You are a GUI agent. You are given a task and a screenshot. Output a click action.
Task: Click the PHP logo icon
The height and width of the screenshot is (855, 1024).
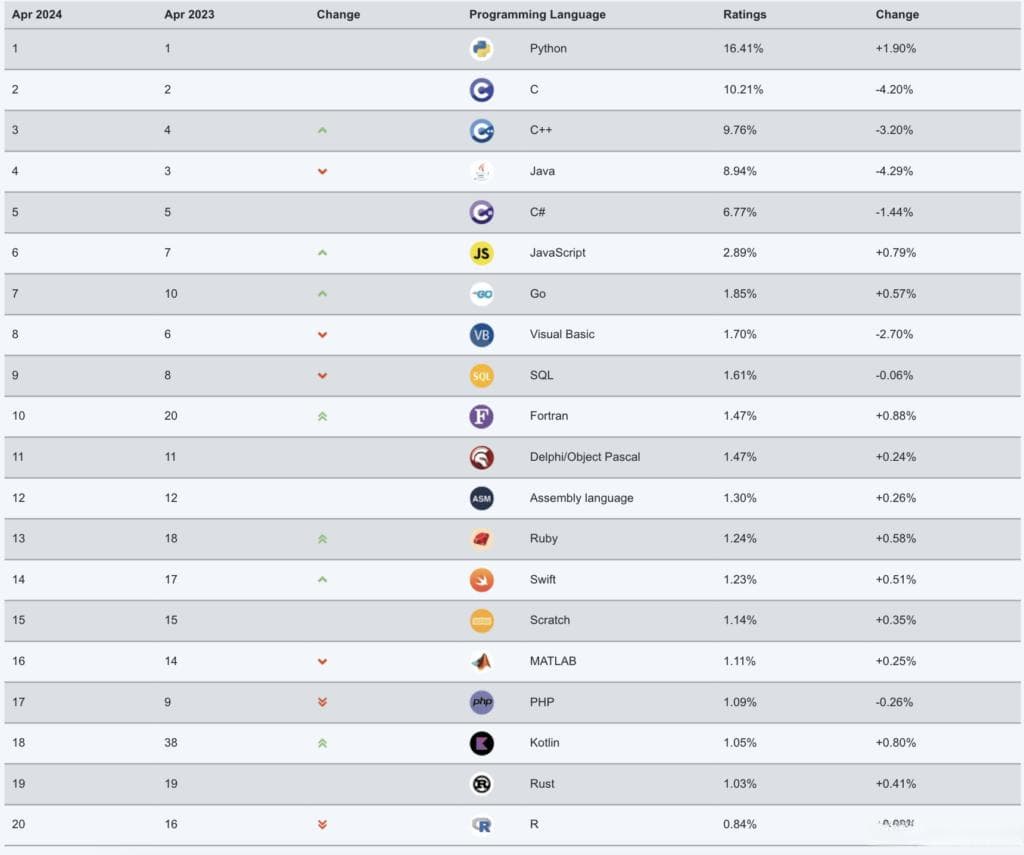tap(481, 702)
